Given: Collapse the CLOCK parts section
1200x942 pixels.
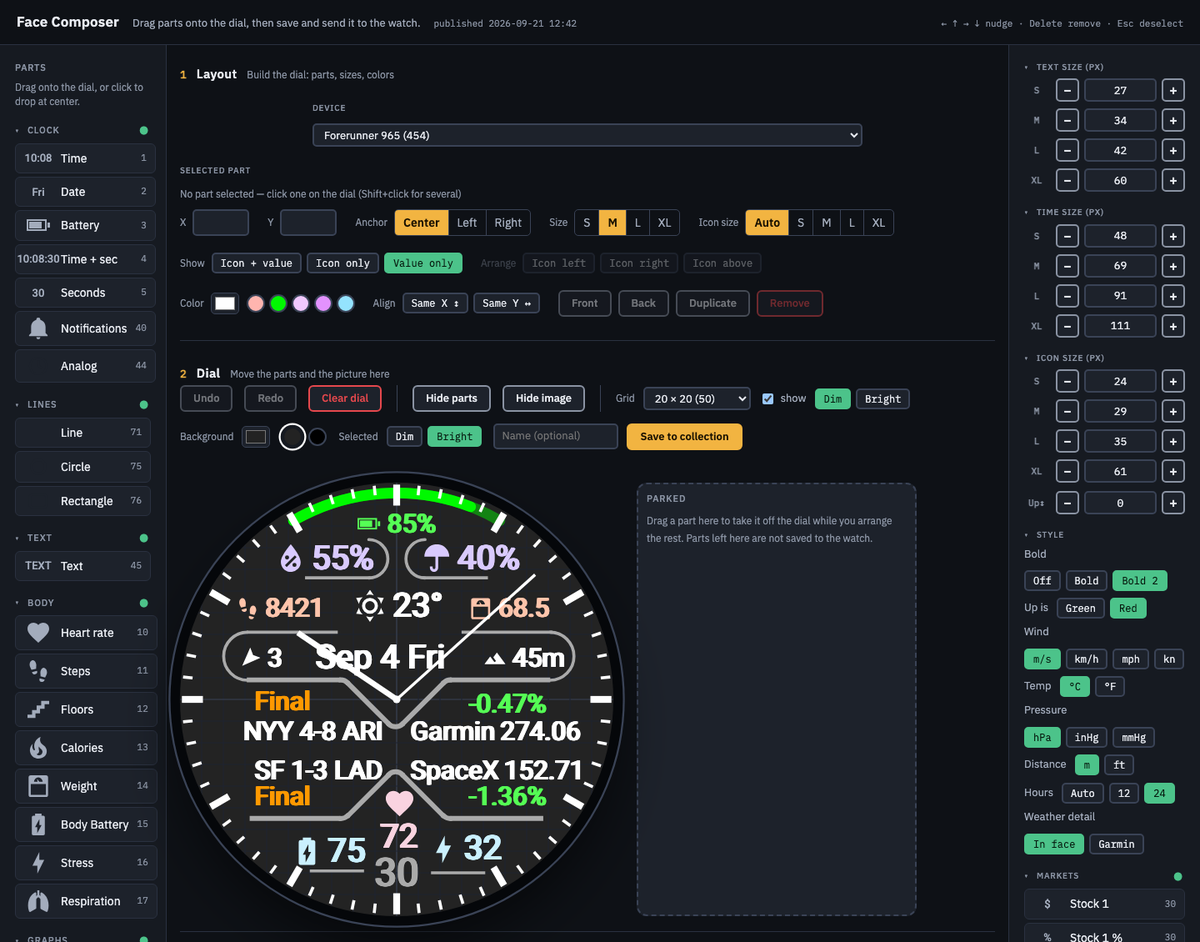Looking at the screenshot, I should (43, 130).
